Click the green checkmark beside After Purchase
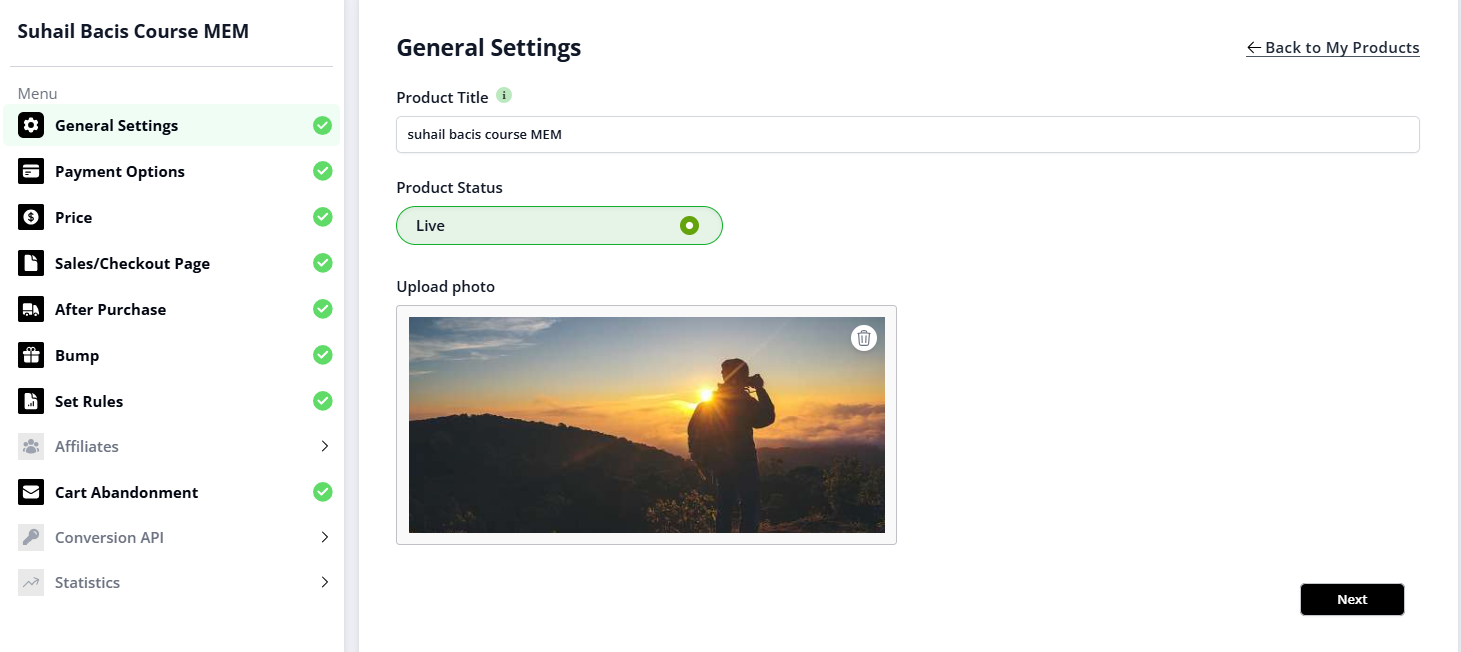 [x=322, y=309]
